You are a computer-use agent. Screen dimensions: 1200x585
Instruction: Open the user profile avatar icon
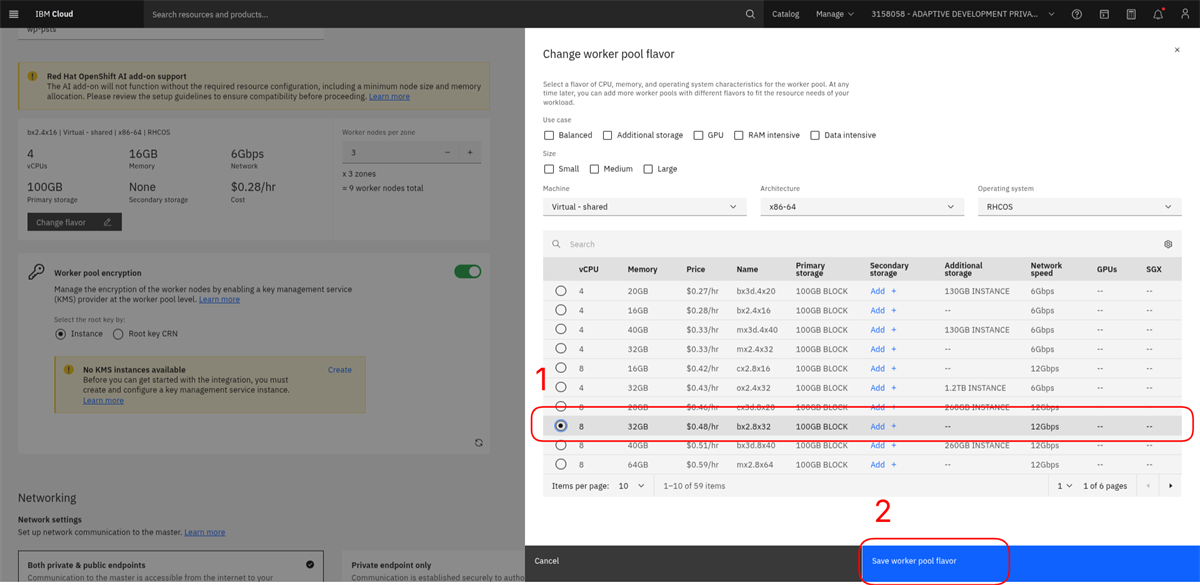point(1185,14)
